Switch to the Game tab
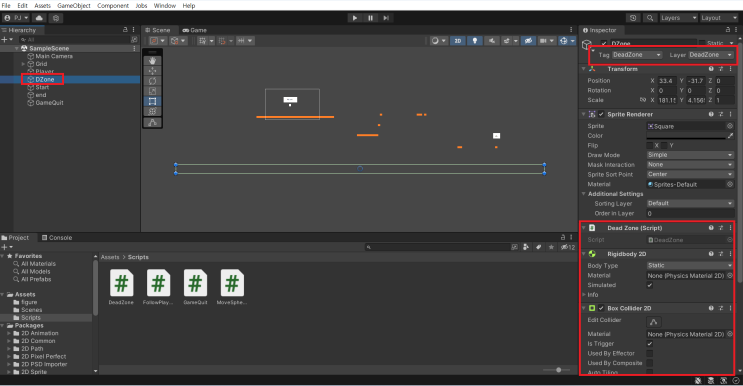The width and height of the screenshot is (743, 386). tap(194, 30)
